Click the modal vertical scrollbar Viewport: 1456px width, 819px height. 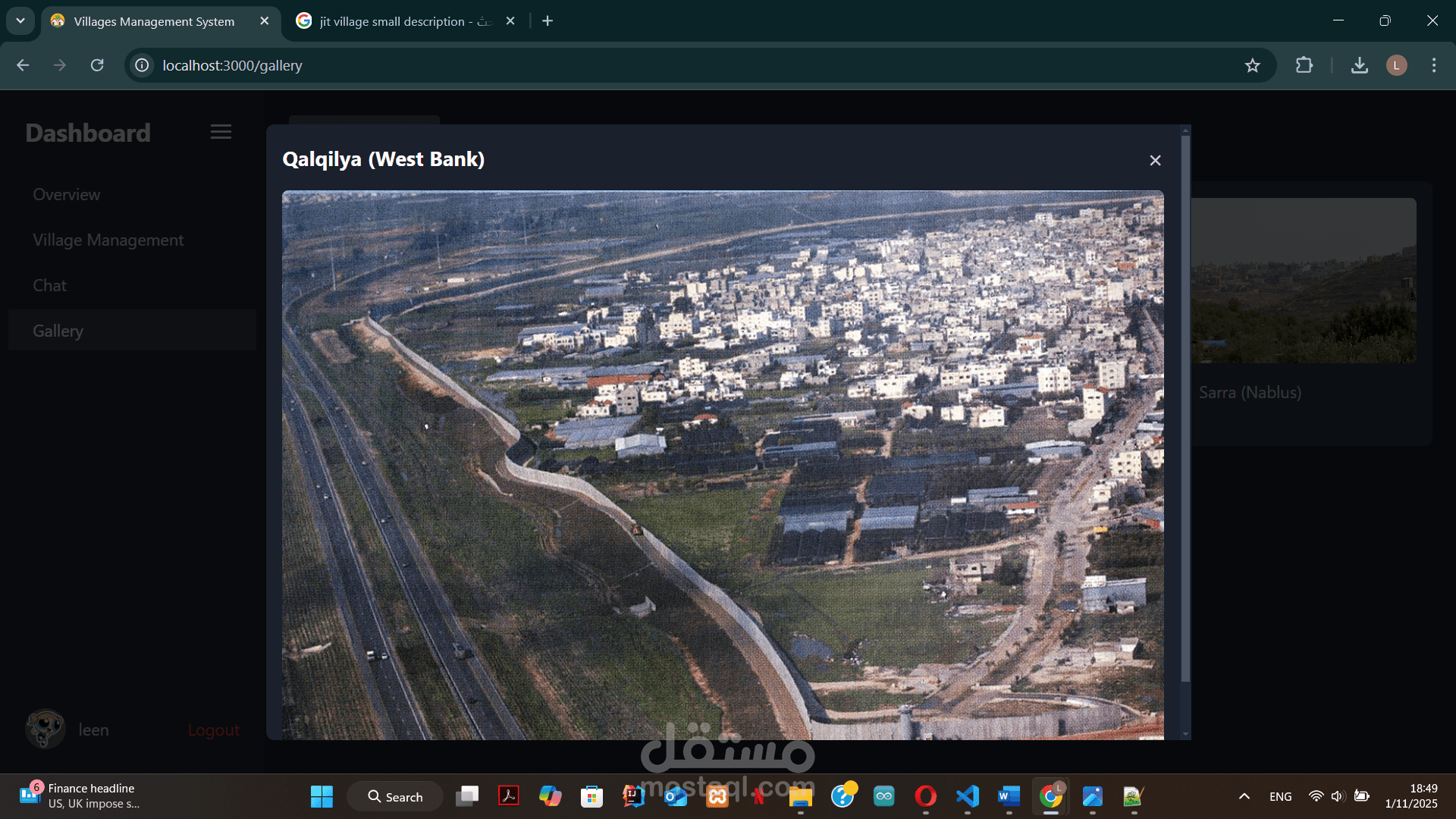pyautogui.click(x=1185, y=409)
